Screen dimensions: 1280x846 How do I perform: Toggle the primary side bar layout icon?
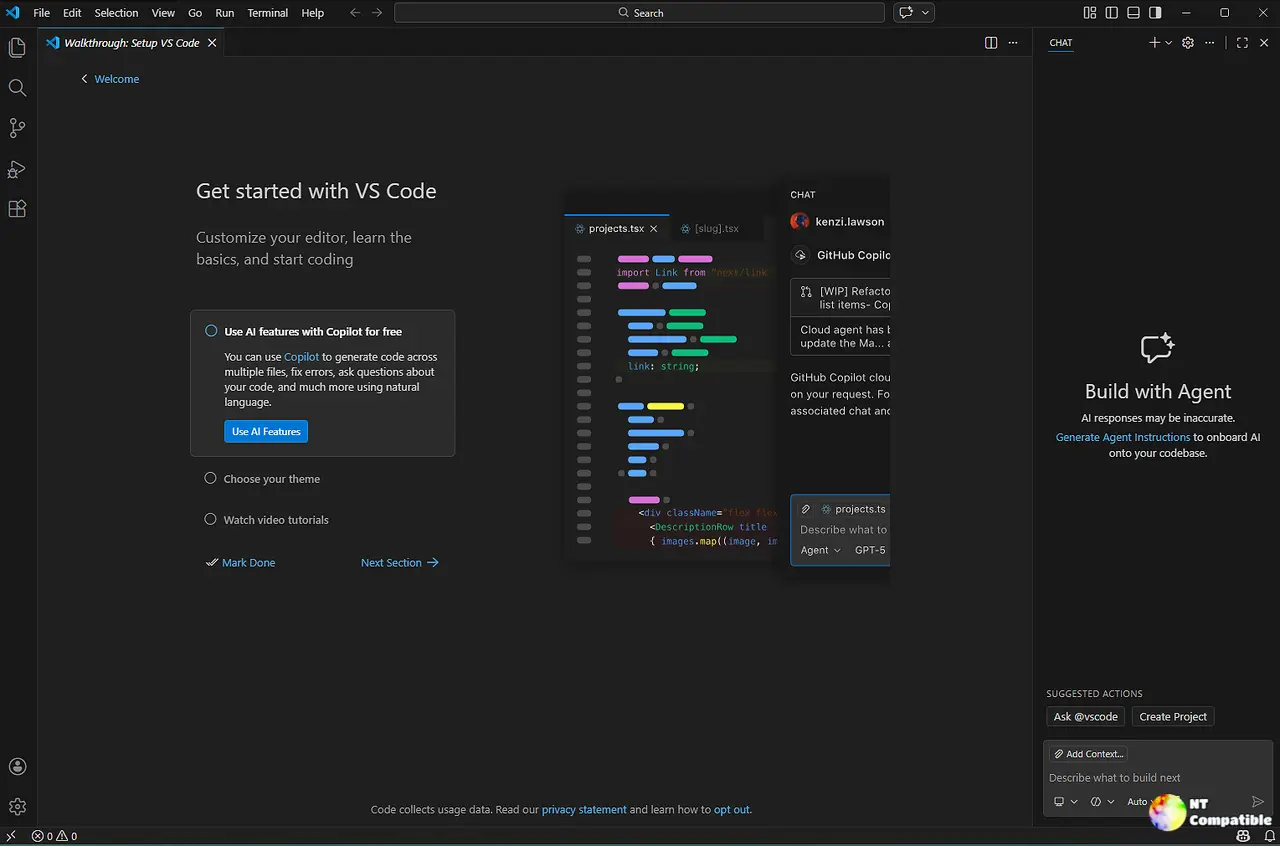[1112, 13]
